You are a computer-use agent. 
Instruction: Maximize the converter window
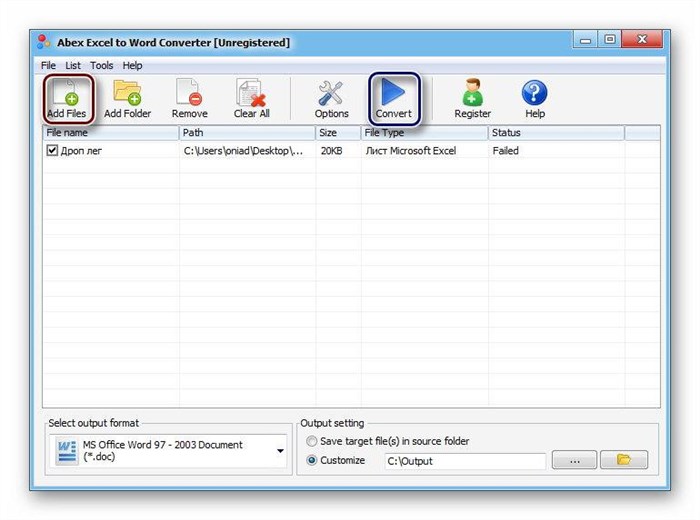pyautogui.click(x=609, y=40)
